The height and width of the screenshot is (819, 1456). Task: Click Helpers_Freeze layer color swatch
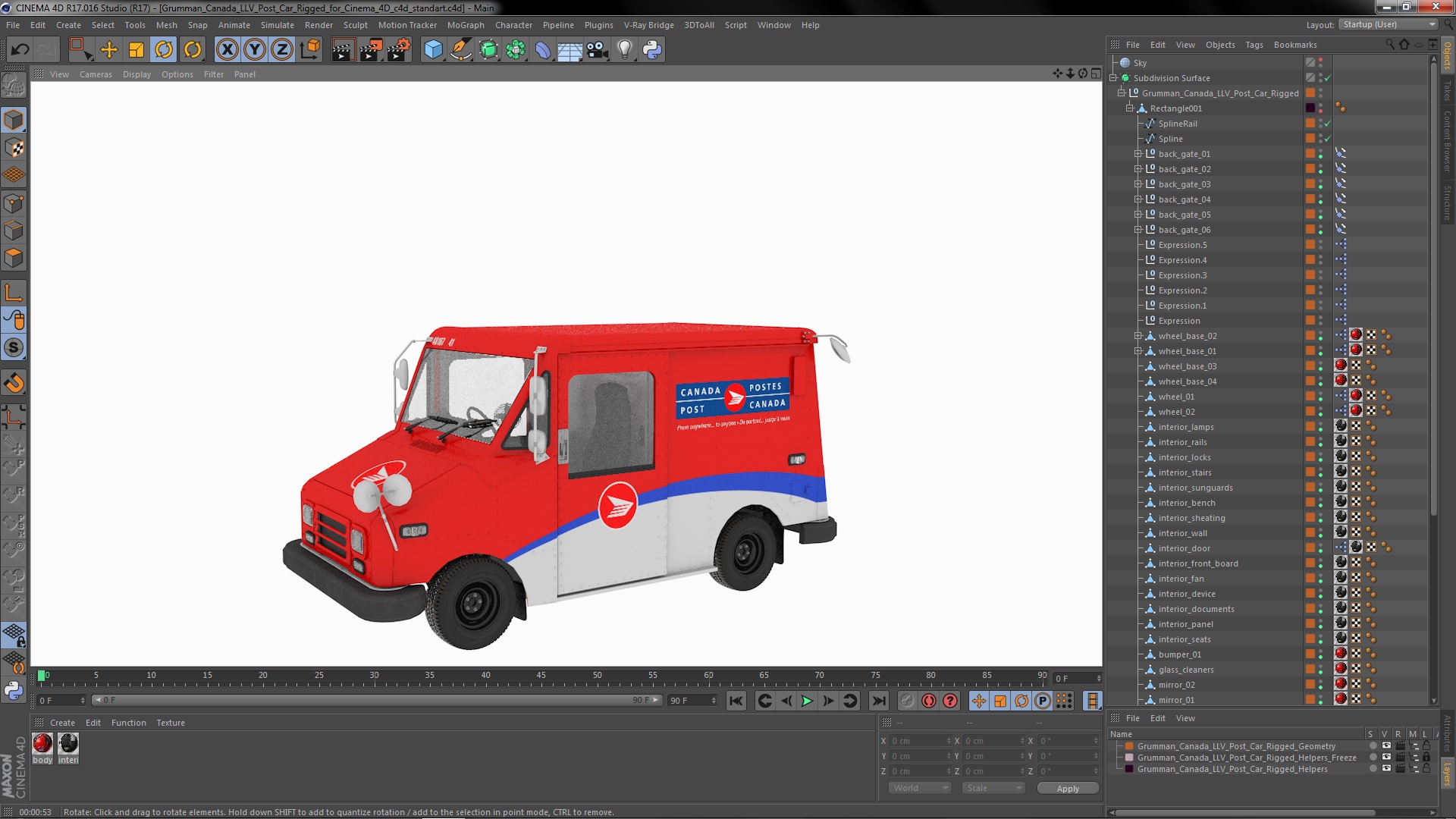(x=1129, y=758)
